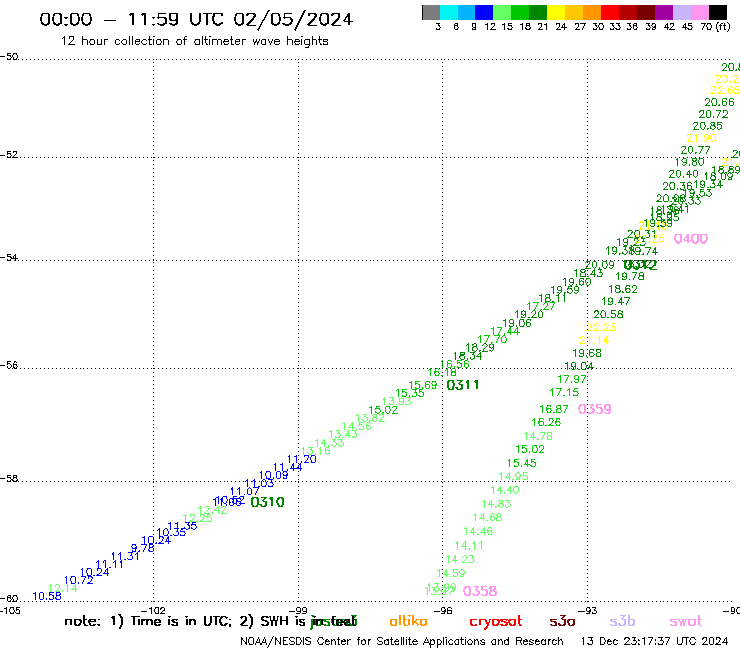The width and height of the screenshot is (740, 650).
Task: Select the pink 0400 swot time marker
Action: 691,239
